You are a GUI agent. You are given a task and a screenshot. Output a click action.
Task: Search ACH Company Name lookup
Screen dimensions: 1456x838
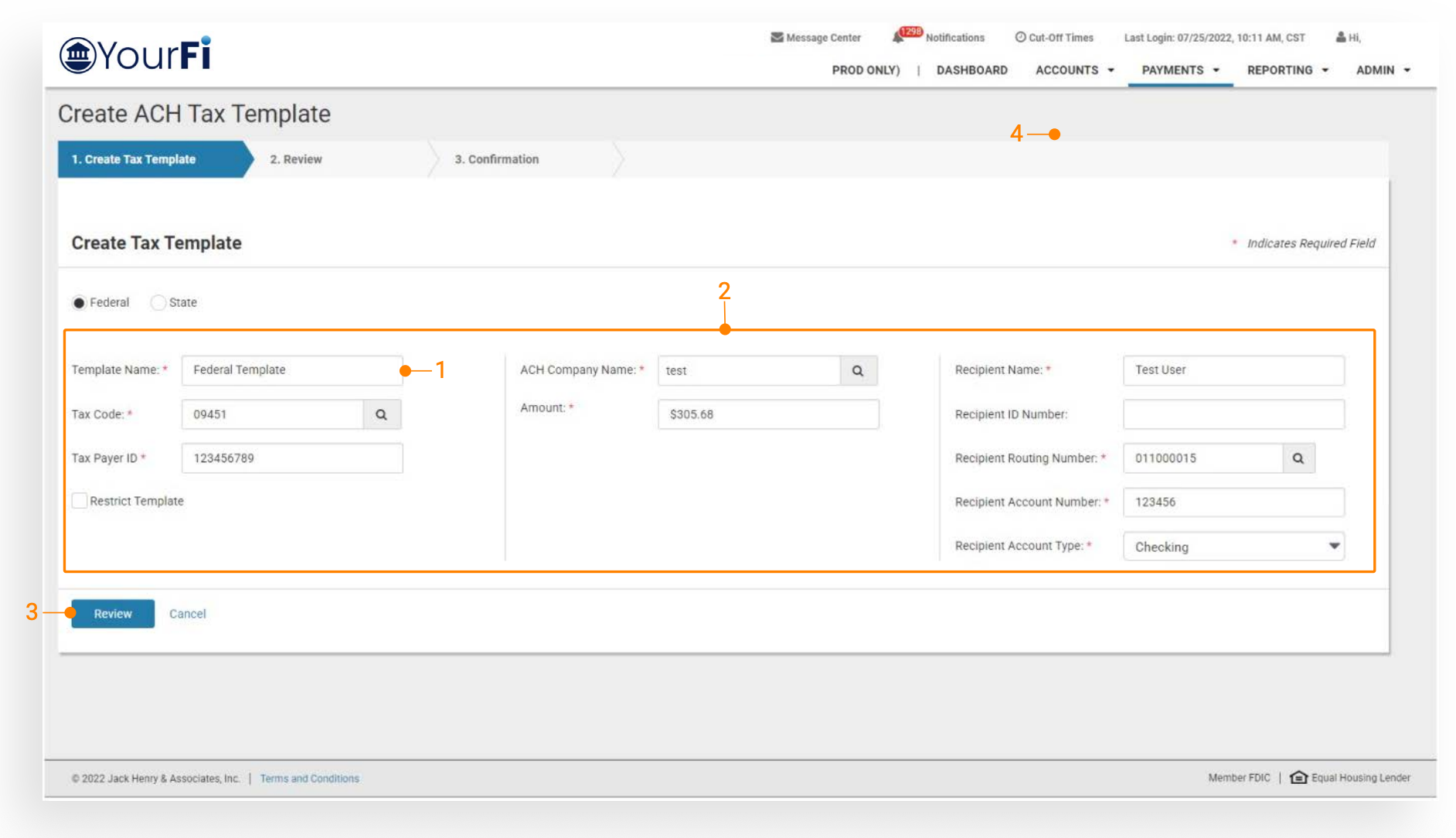coord(858,370)
